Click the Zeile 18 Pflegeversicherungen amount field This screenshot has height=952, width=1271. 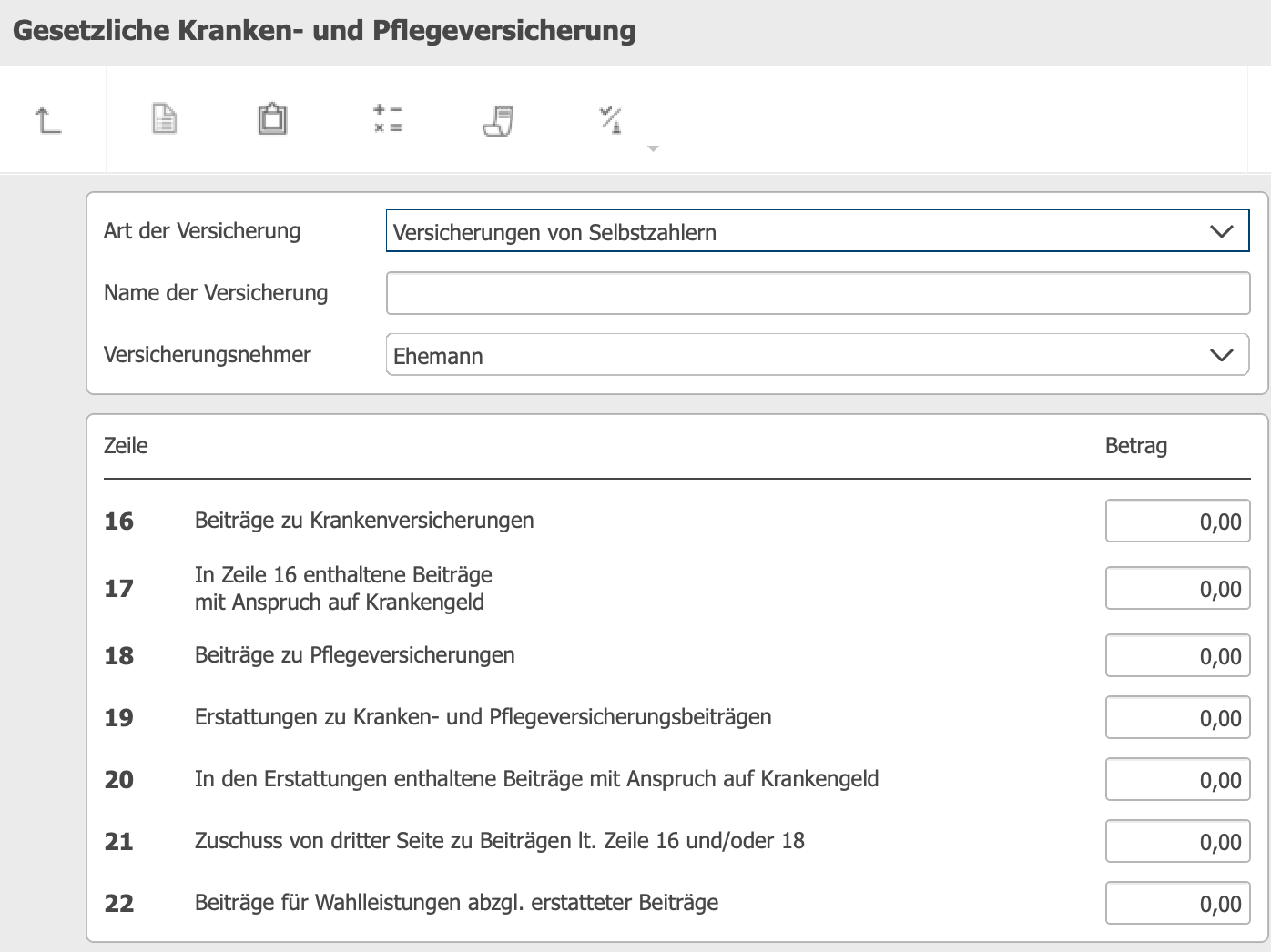click(1177, 656)
